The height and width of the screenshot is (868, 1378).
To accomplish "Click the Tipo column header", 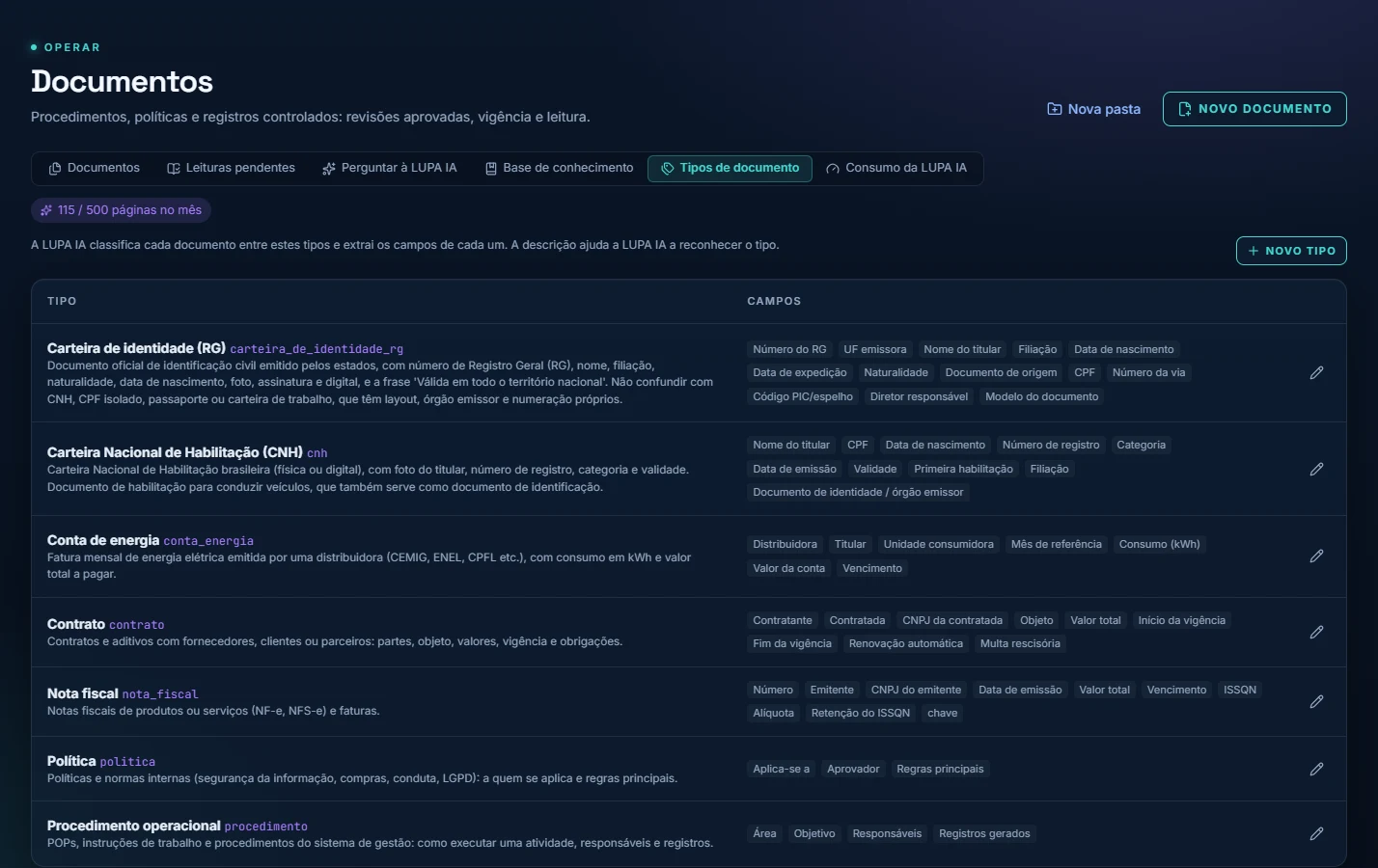I will point(62,301).
